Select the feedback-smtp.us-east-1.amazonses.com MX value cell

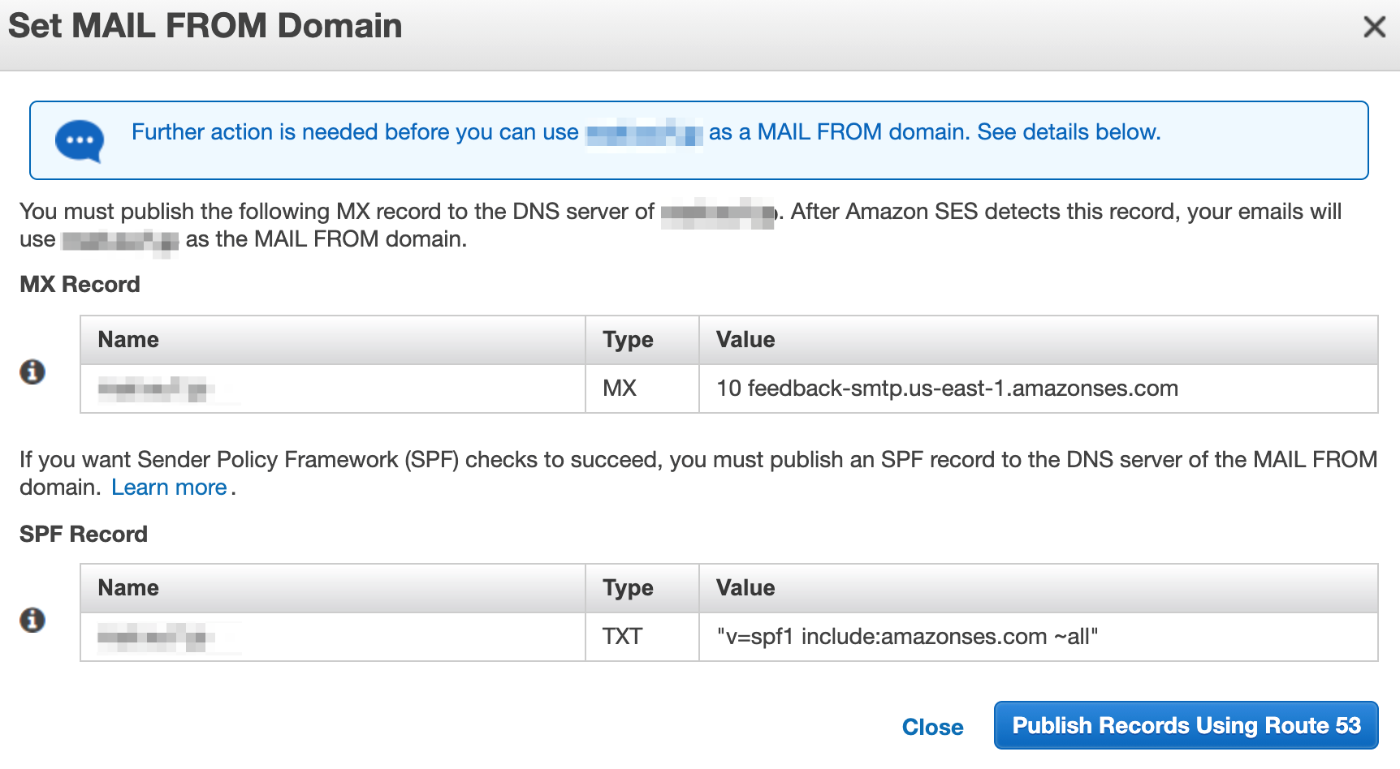point(1038,389)
